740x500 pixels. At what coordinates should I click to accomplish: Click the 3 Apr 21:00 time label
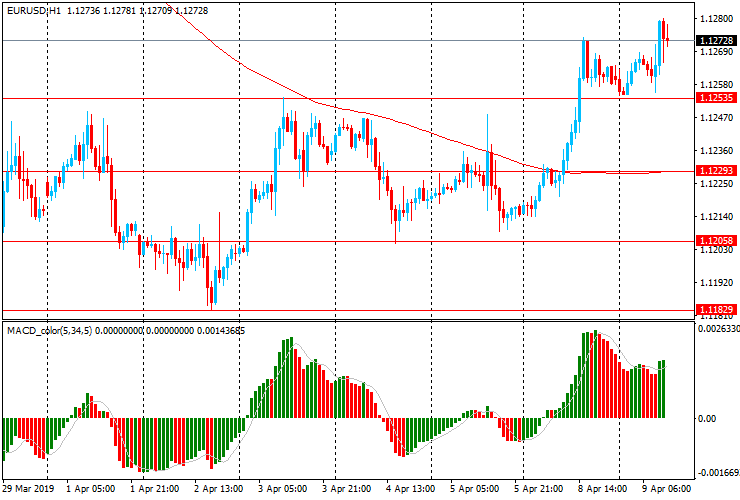click(347, 489)
